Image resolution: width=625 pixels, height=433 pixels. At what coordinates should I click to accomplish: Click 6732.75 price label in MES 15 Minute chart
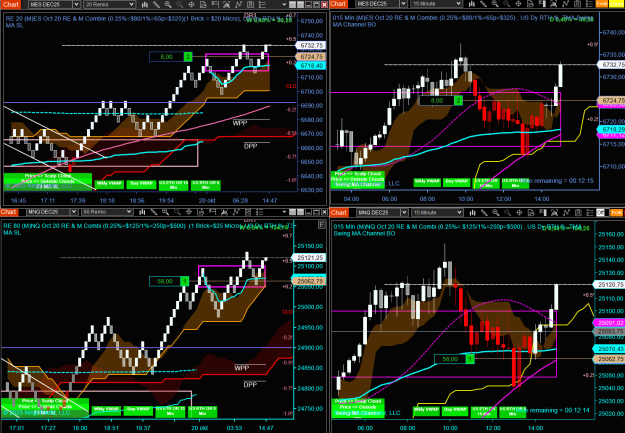point(613,65)
